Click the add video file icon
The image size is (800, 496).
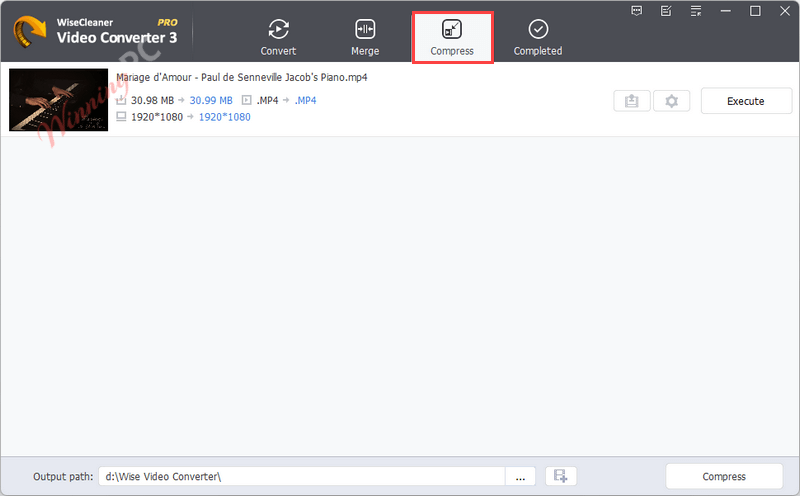point(561,476)
